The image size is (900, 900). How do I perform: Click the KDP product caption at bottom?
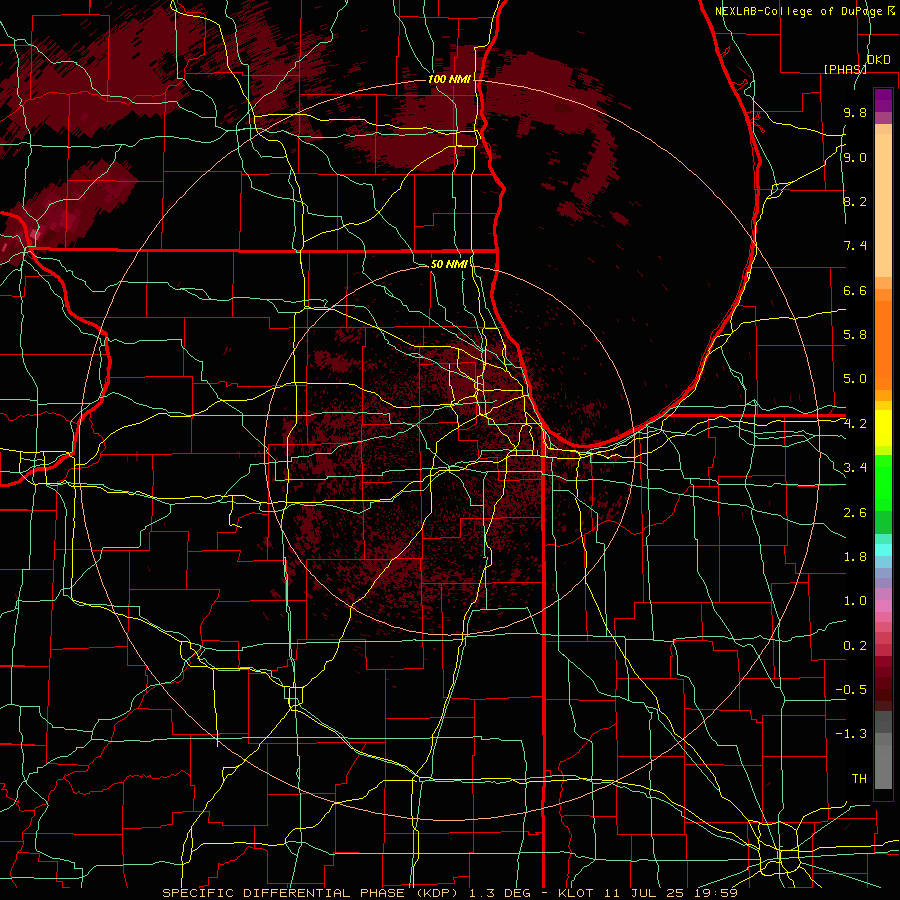[x=450, y=893]
